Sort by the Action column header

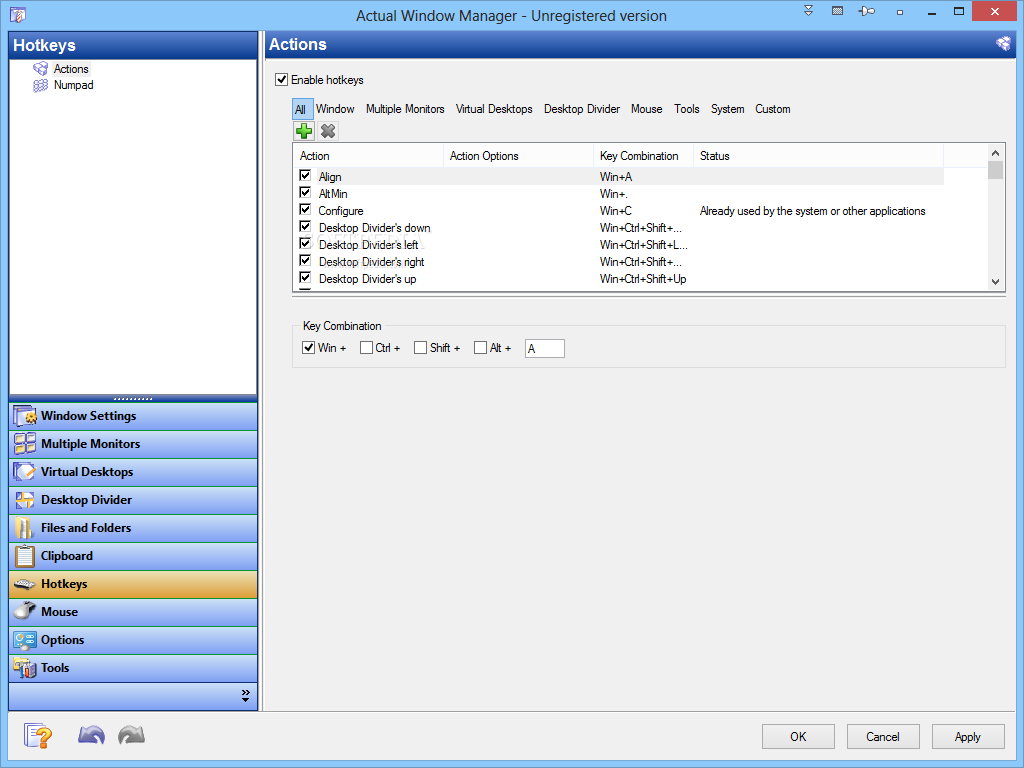tap(368, 156)
